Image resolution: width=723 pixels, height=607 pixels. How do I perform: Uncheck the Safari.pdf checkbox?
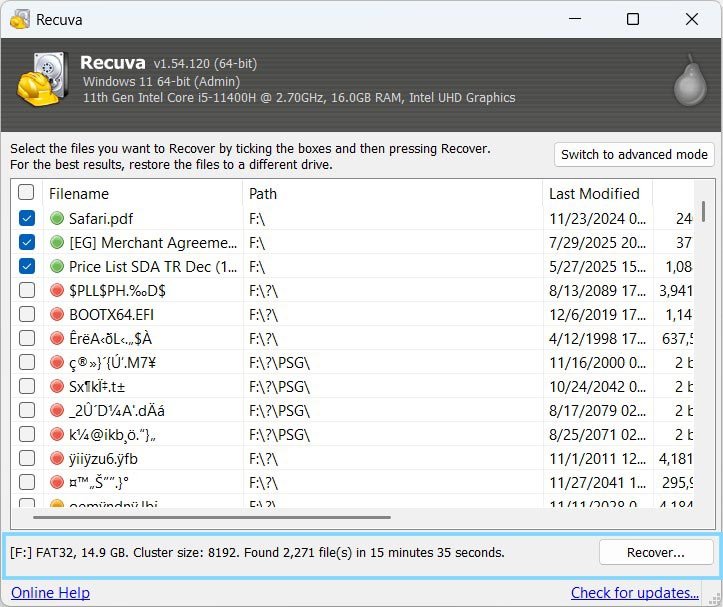(x=27, y=218)
